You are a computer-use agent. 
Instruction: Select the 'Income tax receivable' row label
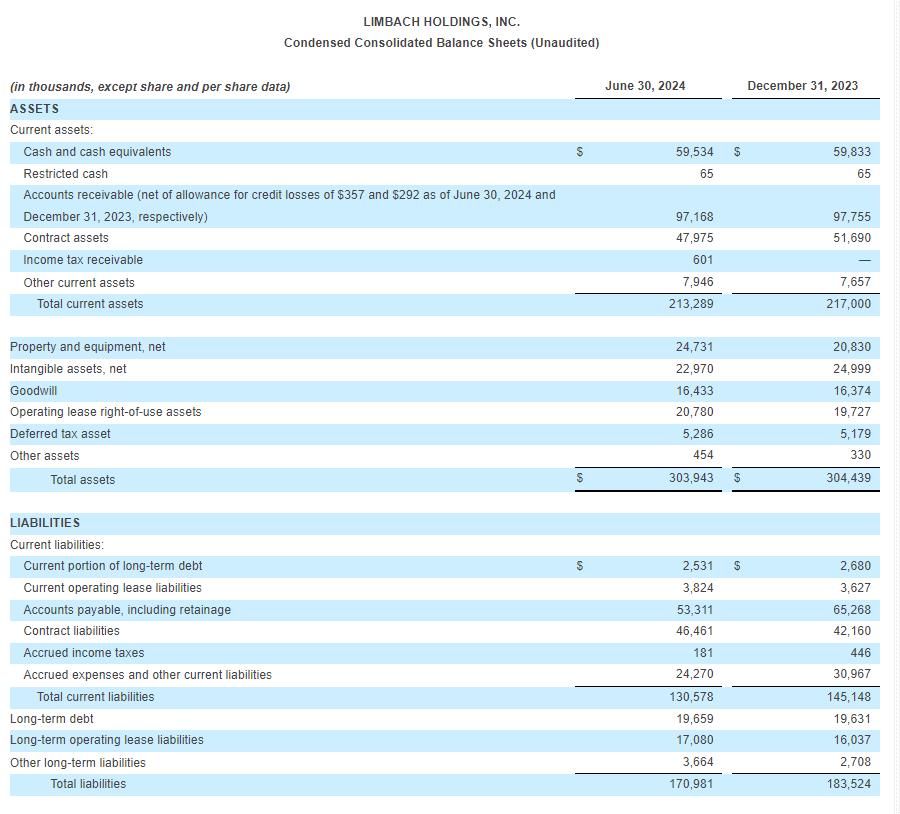pos(83,260)
